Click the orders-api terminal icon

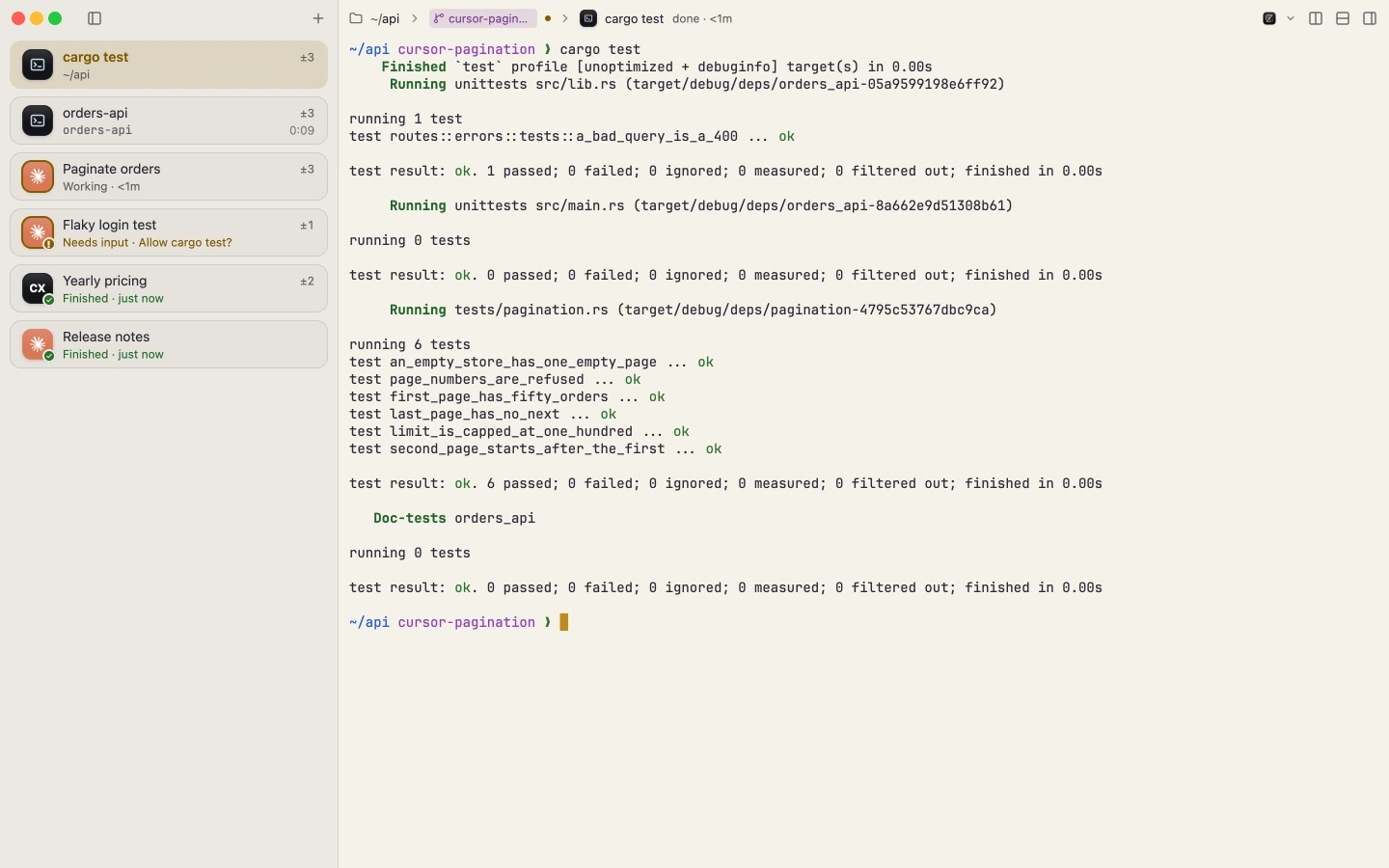38,121
